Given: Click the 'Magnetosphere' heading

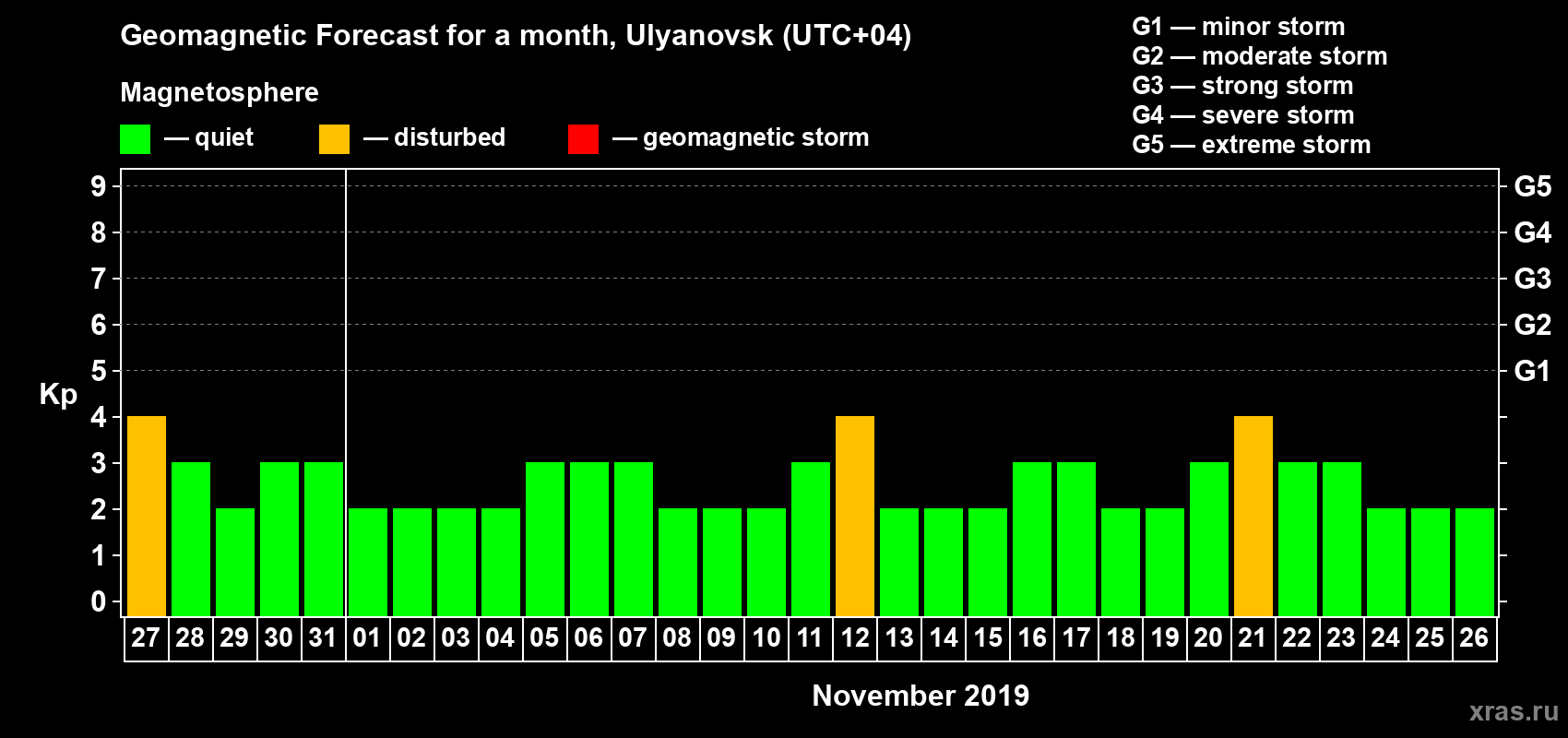Looking at the screenshot, I should coord(220,92).
